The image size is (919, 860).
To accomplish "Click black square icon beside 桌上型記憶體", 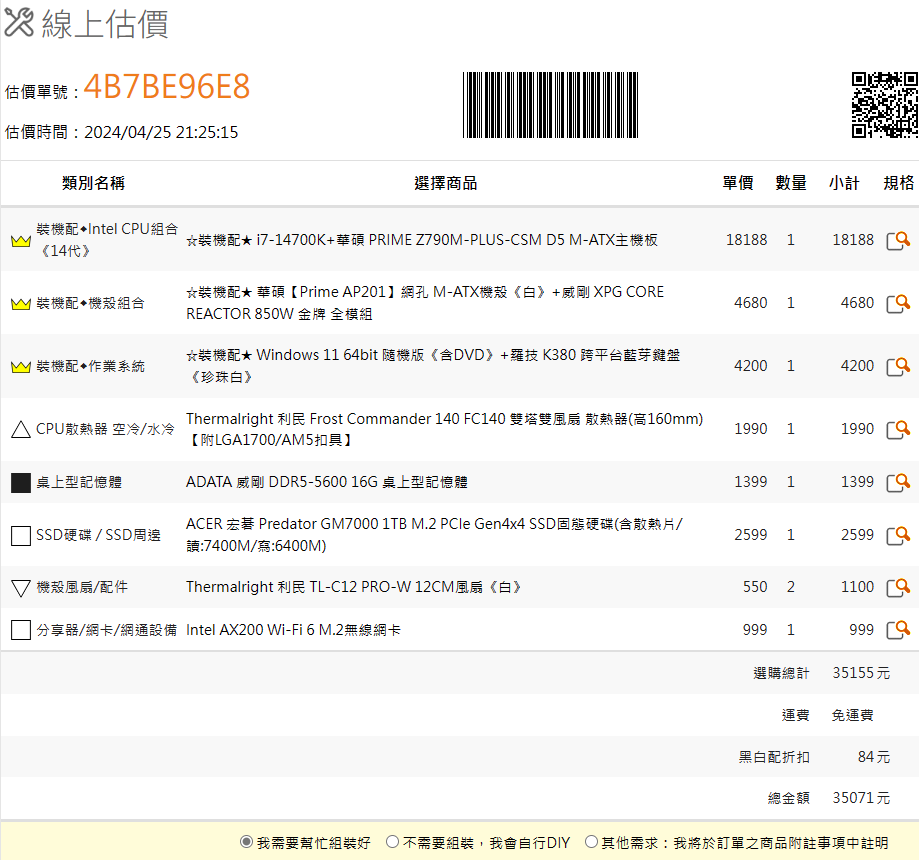I will click(21, 482).
